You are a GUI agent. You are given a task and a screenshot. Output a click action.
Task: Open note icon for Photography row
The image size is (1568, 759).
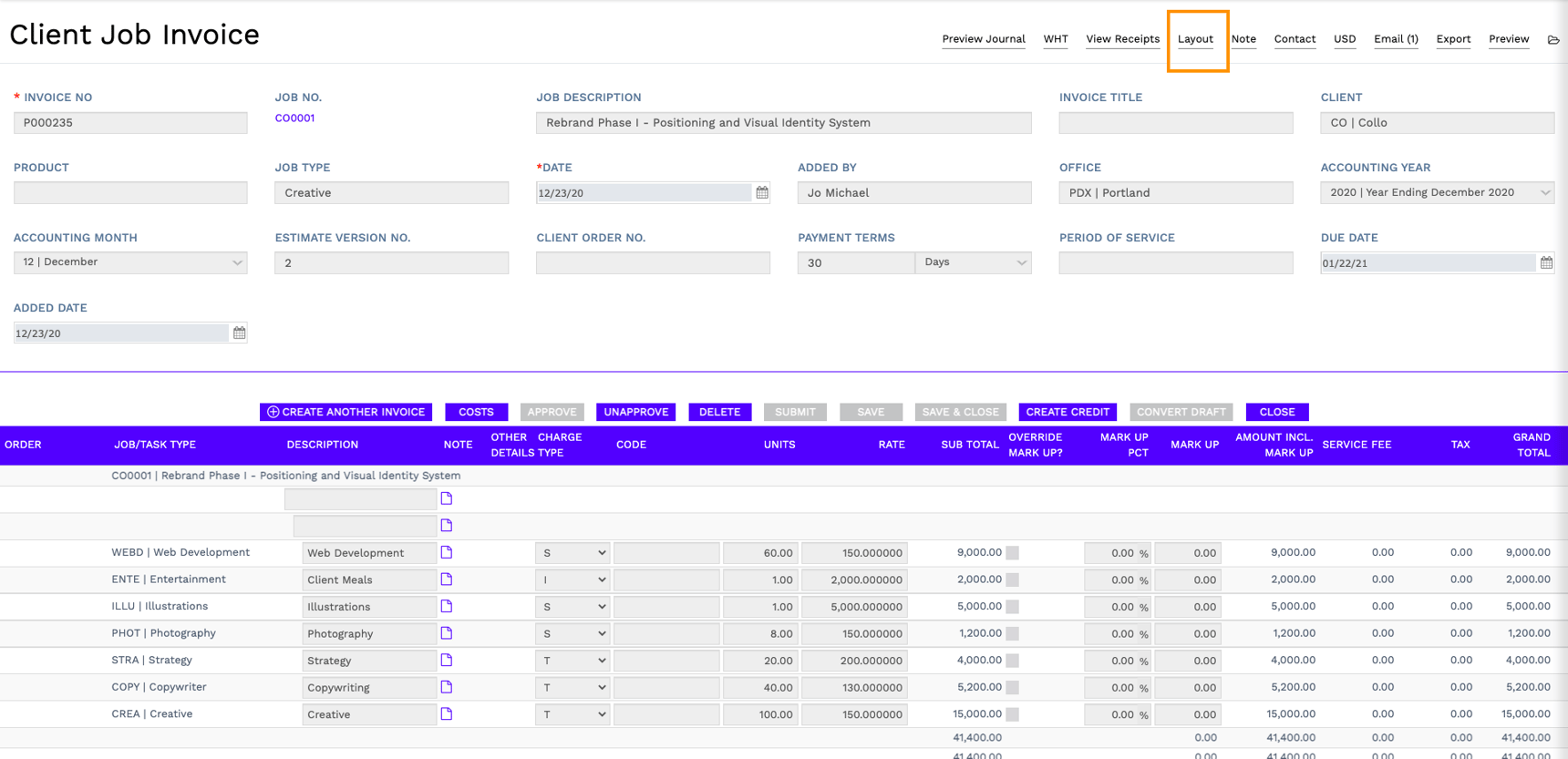tap(447, 633)
